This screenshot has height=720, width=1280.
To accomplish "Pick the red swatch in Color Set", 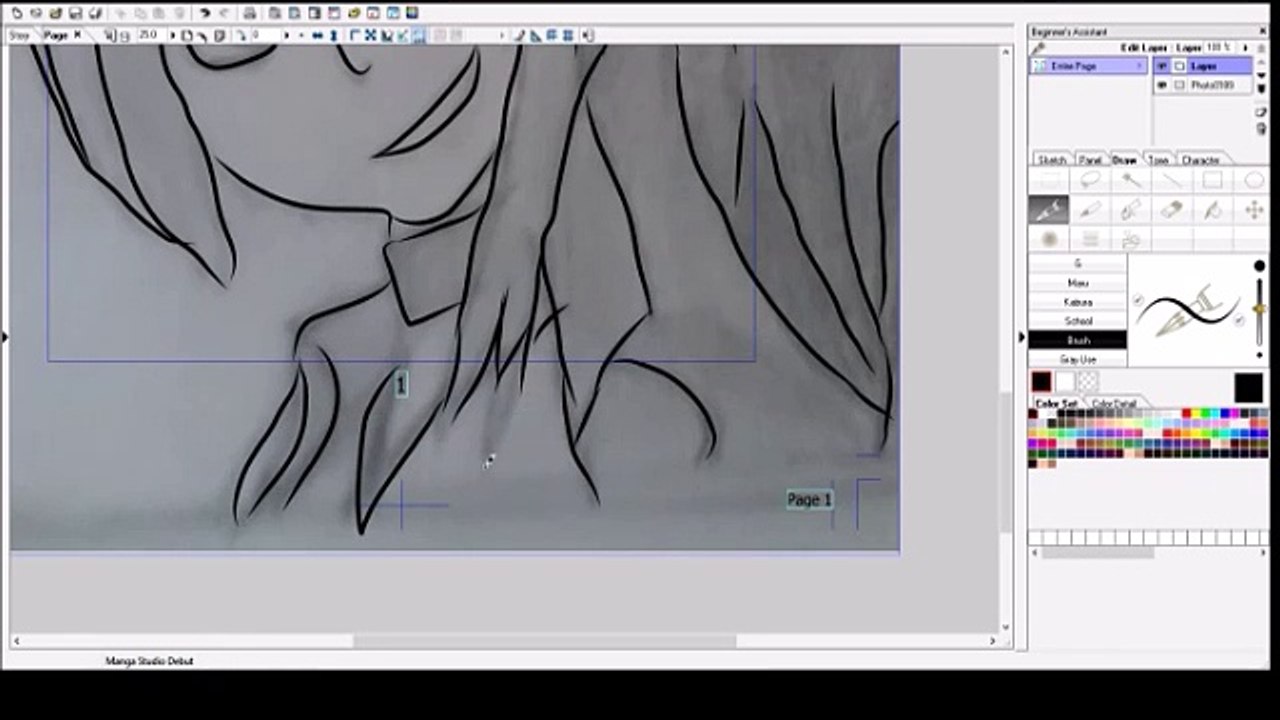I will point(1186,414).
